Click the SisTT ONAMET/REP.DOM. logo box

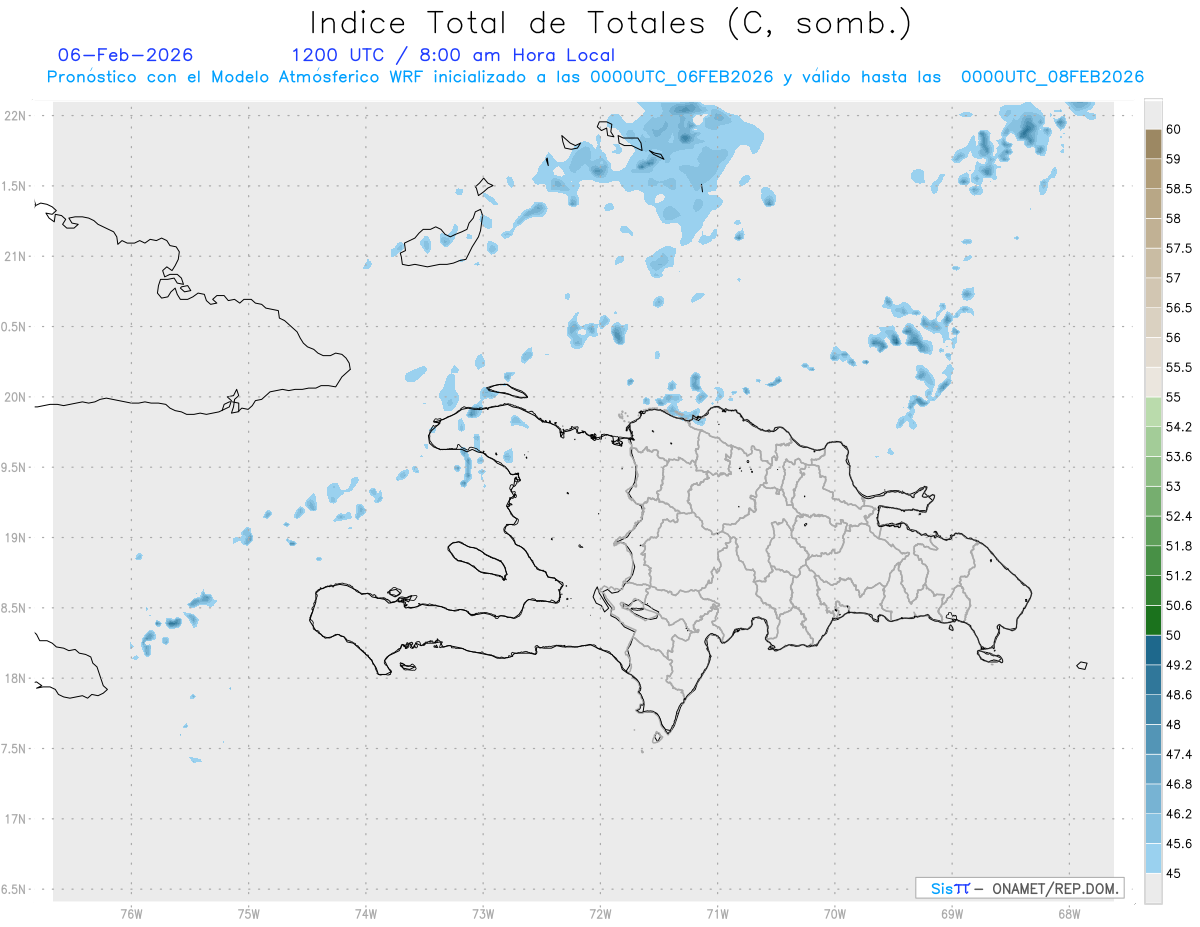pyautogui.click(x=1019, y=888)
